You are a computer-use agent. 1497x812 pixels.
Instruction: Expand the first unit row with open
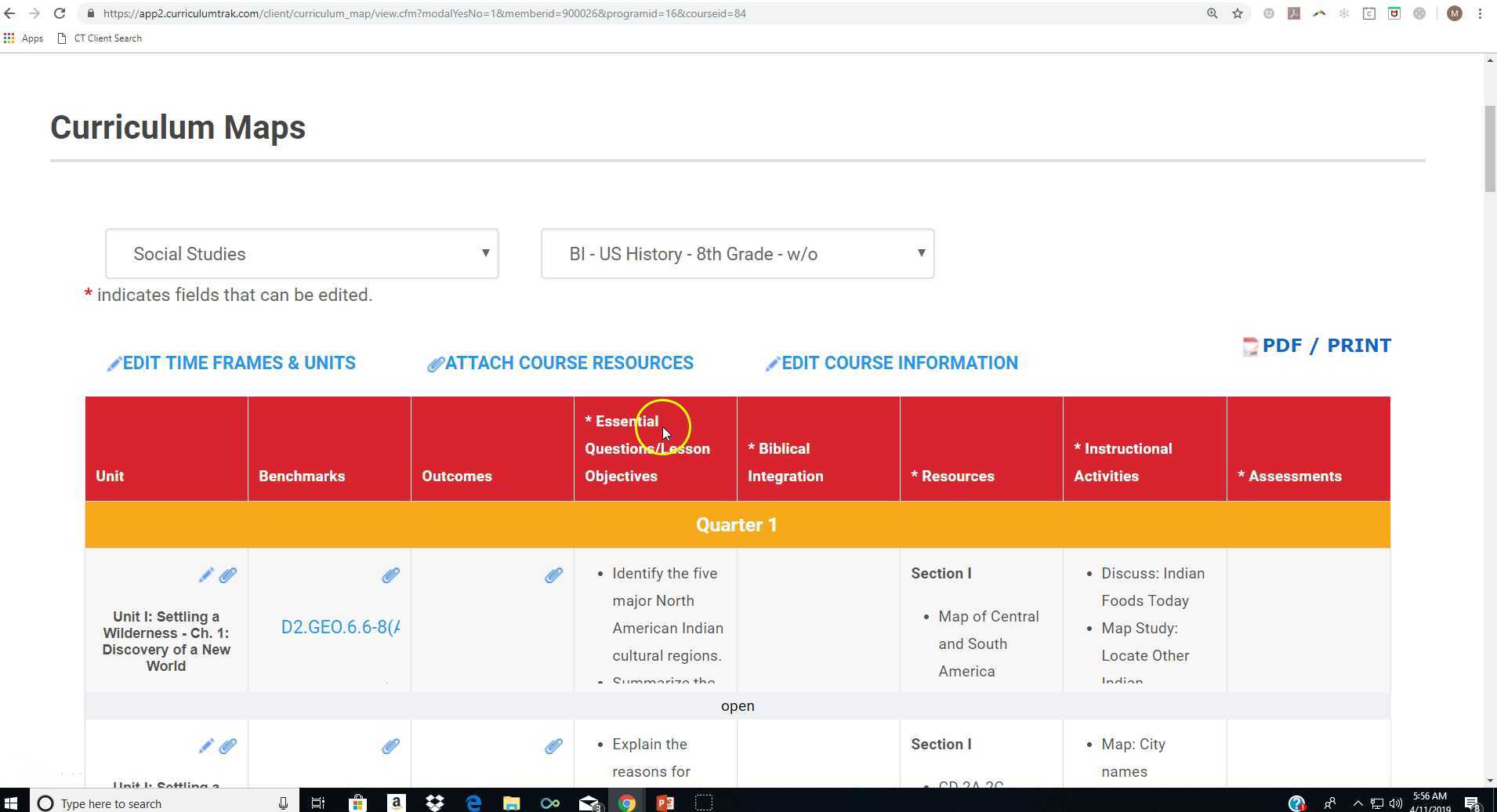click(737, 706)
